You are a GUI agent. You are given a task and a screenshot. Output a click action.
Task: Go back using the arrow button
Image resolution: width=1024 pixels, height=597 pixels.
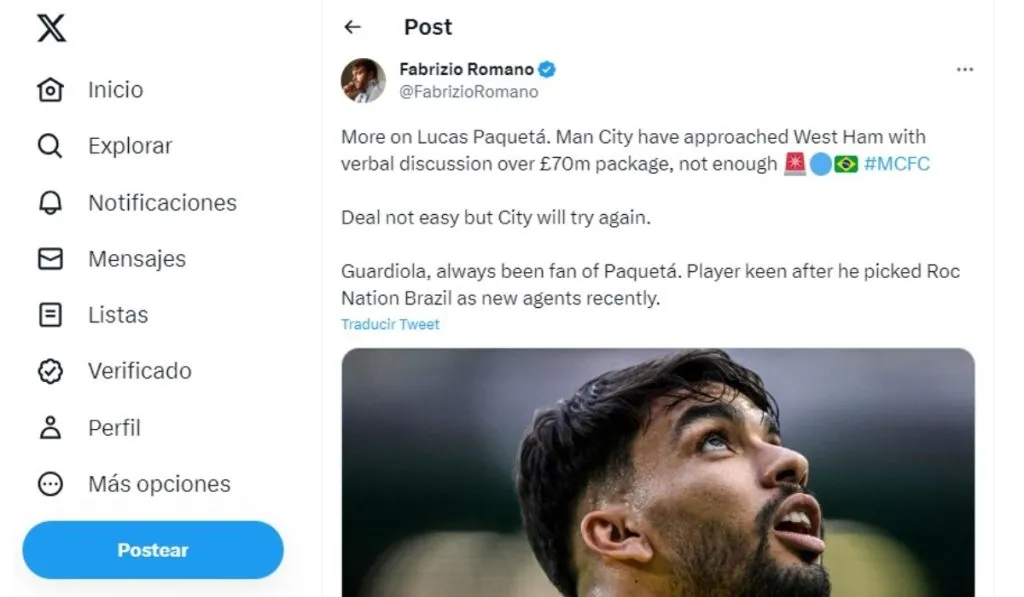(352, 27)
